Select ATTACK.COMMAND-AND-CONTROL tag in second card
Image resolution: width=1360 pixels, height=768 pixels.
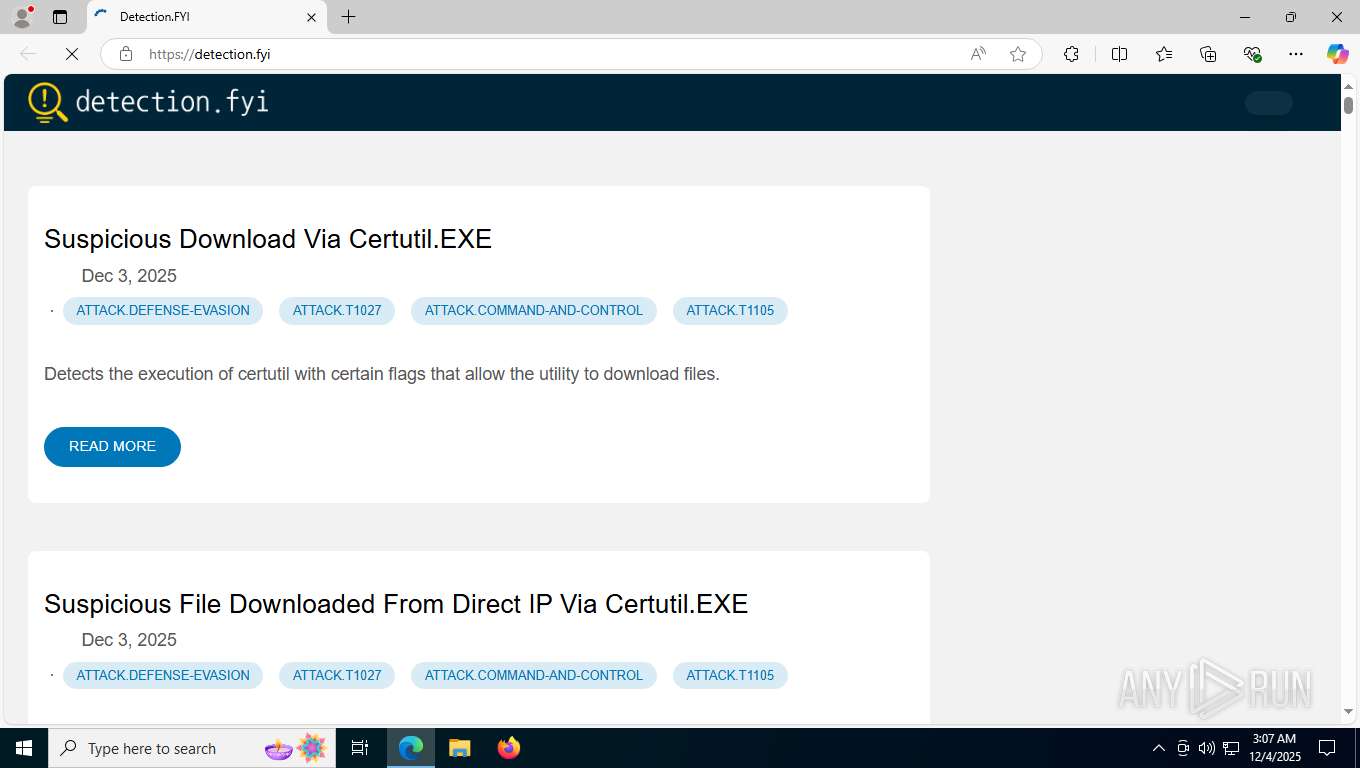click(x=534, y=675)
